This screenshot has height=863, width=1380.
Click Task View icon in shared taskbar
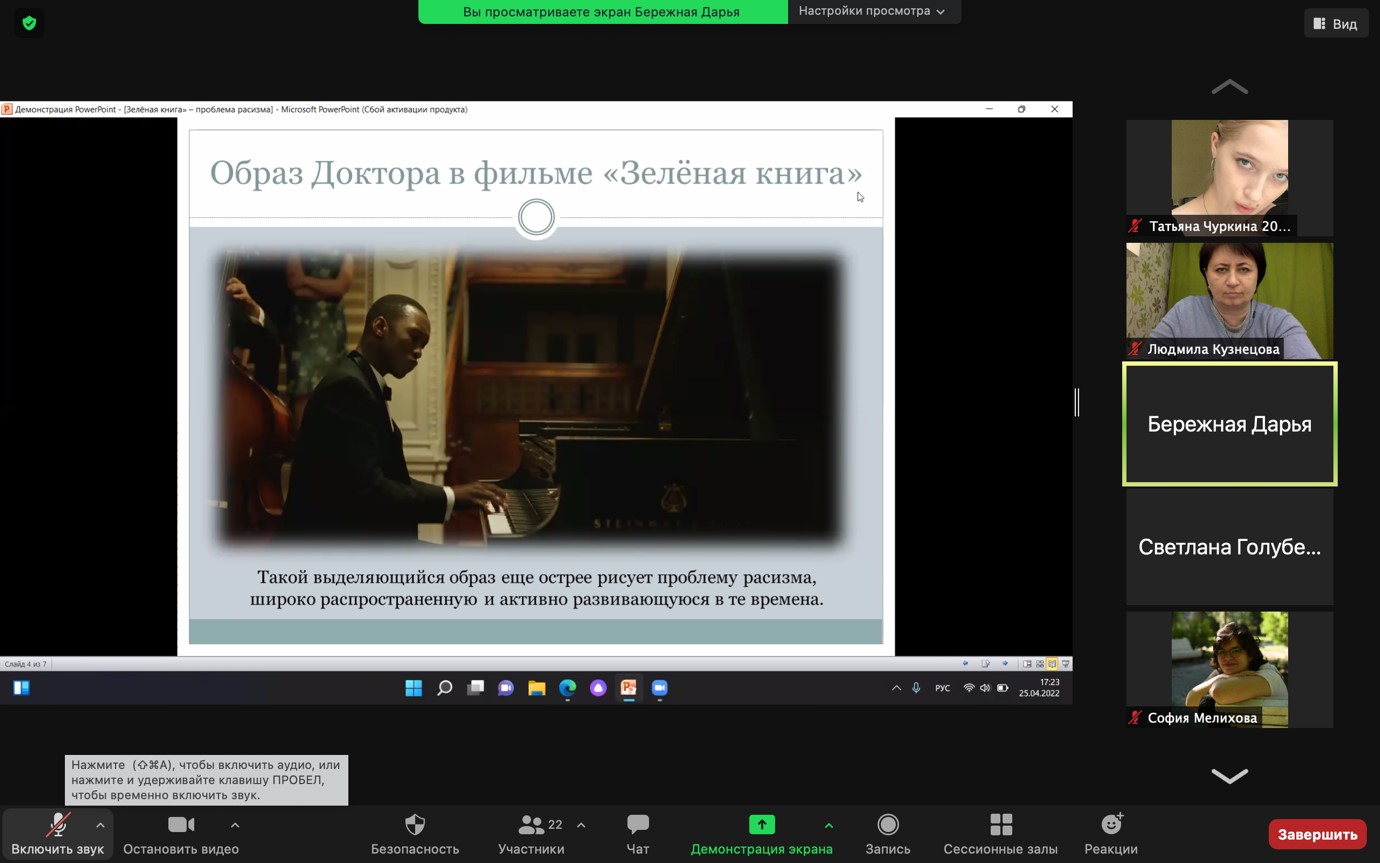click(x=475, y=688)
